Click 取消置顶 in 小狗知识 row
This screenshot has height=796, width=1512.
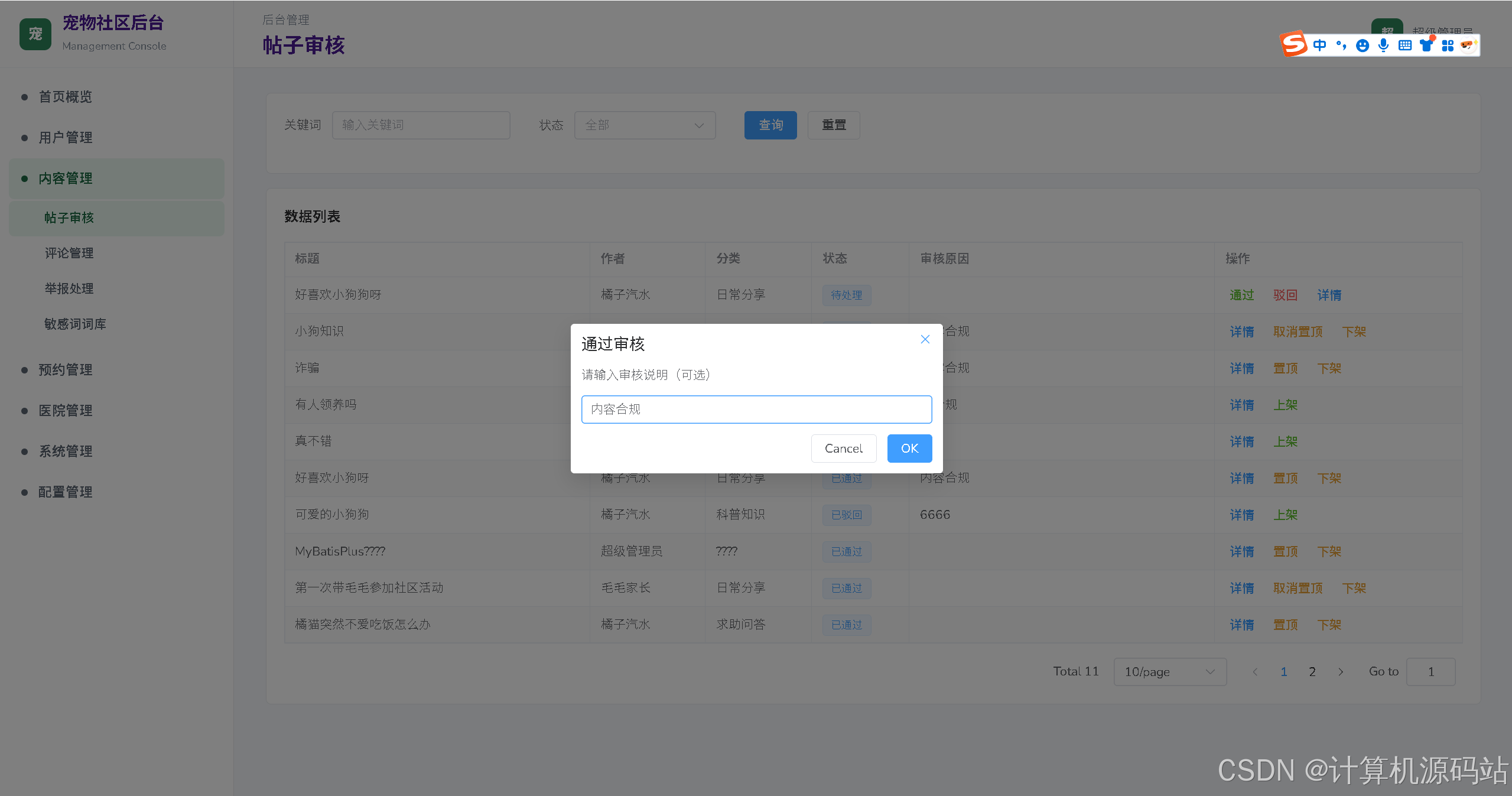click(1298, 332)
